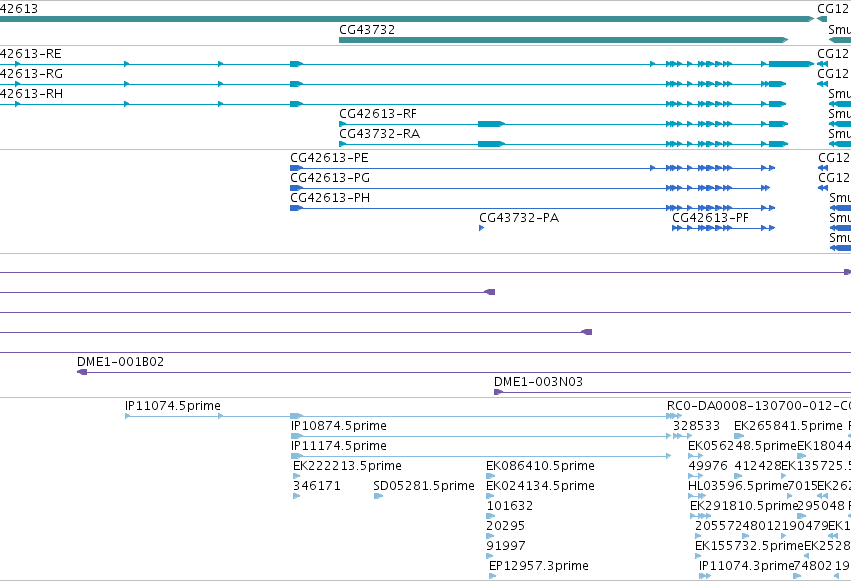
Task: Select EST label EK024134.5prime
Action: pyautogui.click(x=541, y=486)
